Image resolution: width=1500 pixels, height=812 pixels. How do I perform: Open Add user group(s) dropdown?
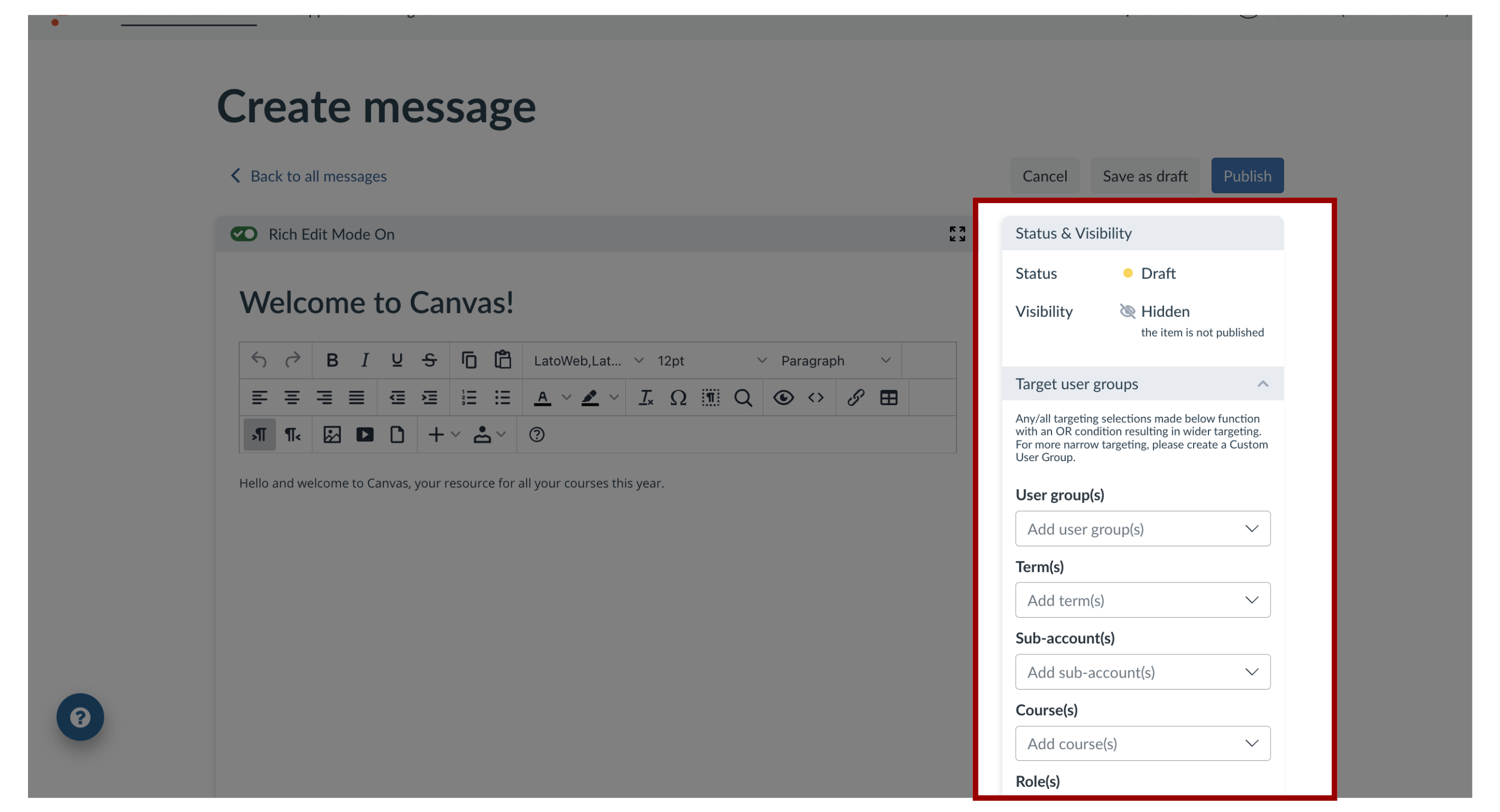tap(1143, 529)
